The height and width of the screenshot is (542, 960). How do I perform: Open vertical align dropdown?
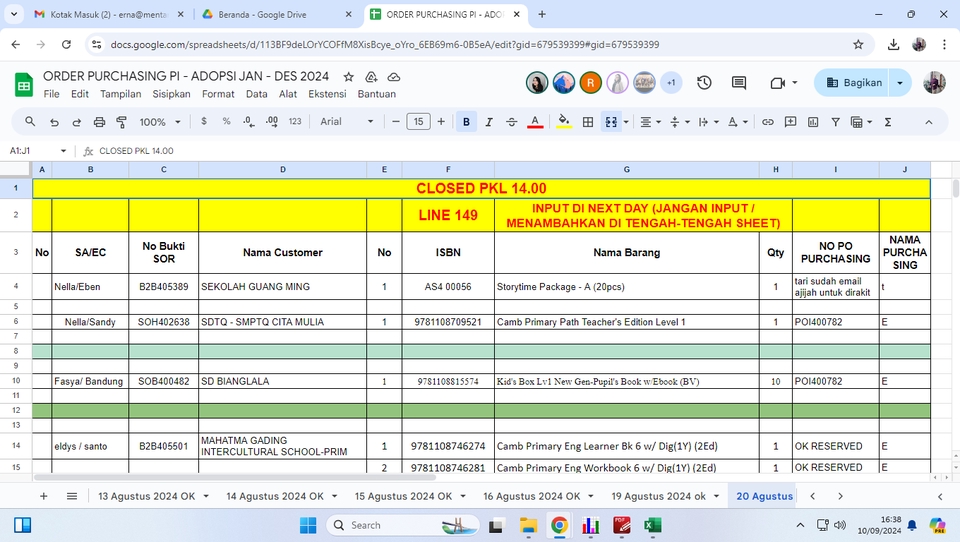[x=679, y=122]
